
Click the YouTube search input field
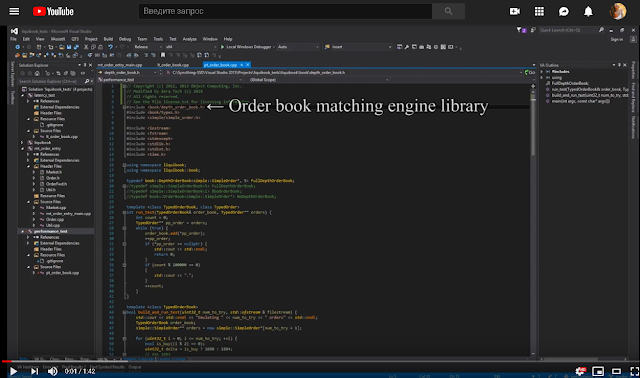pos(285,11)
